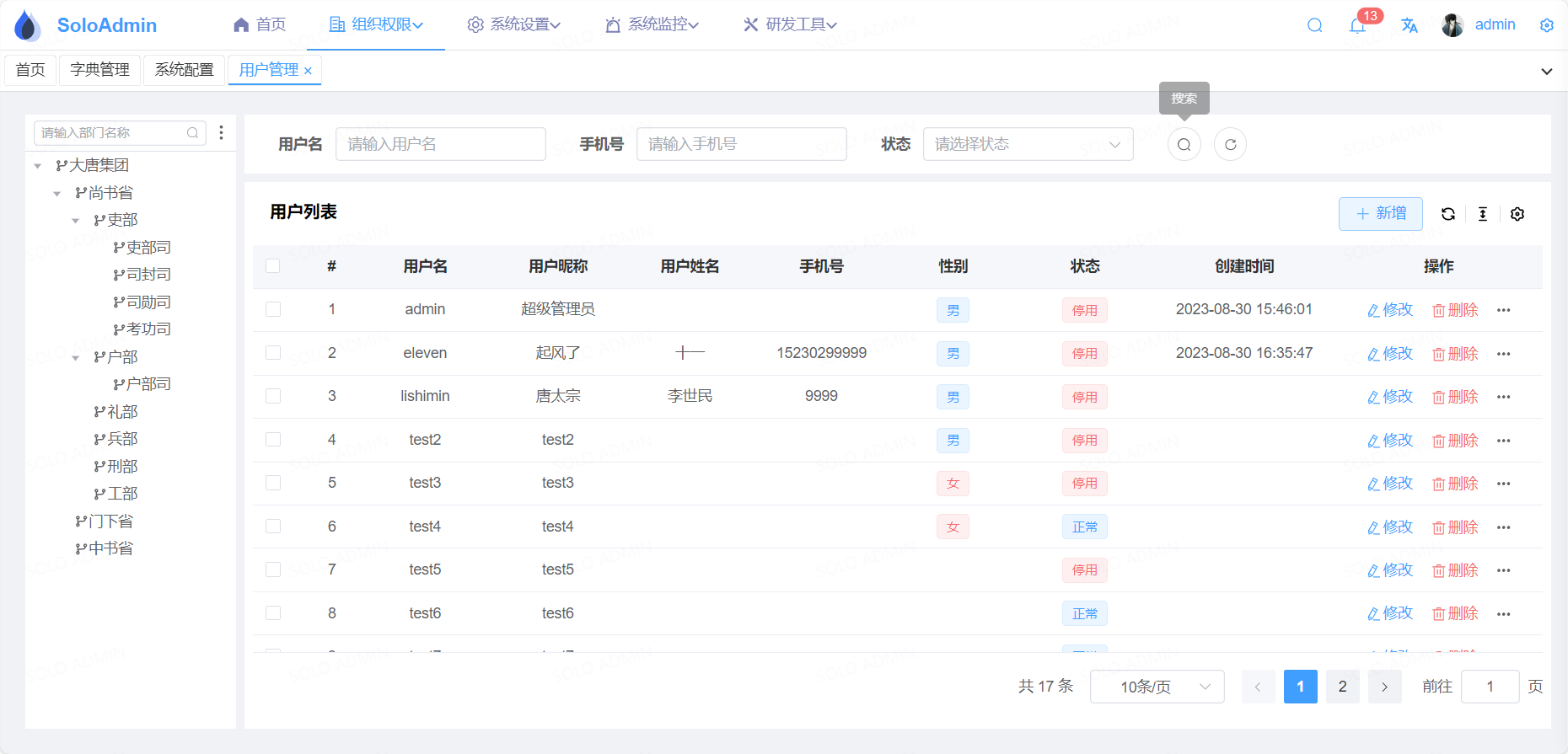Refresh the user list table
Viewport: 1568px width, 754px height.
pyautogui.click(x=1448, y=214)
